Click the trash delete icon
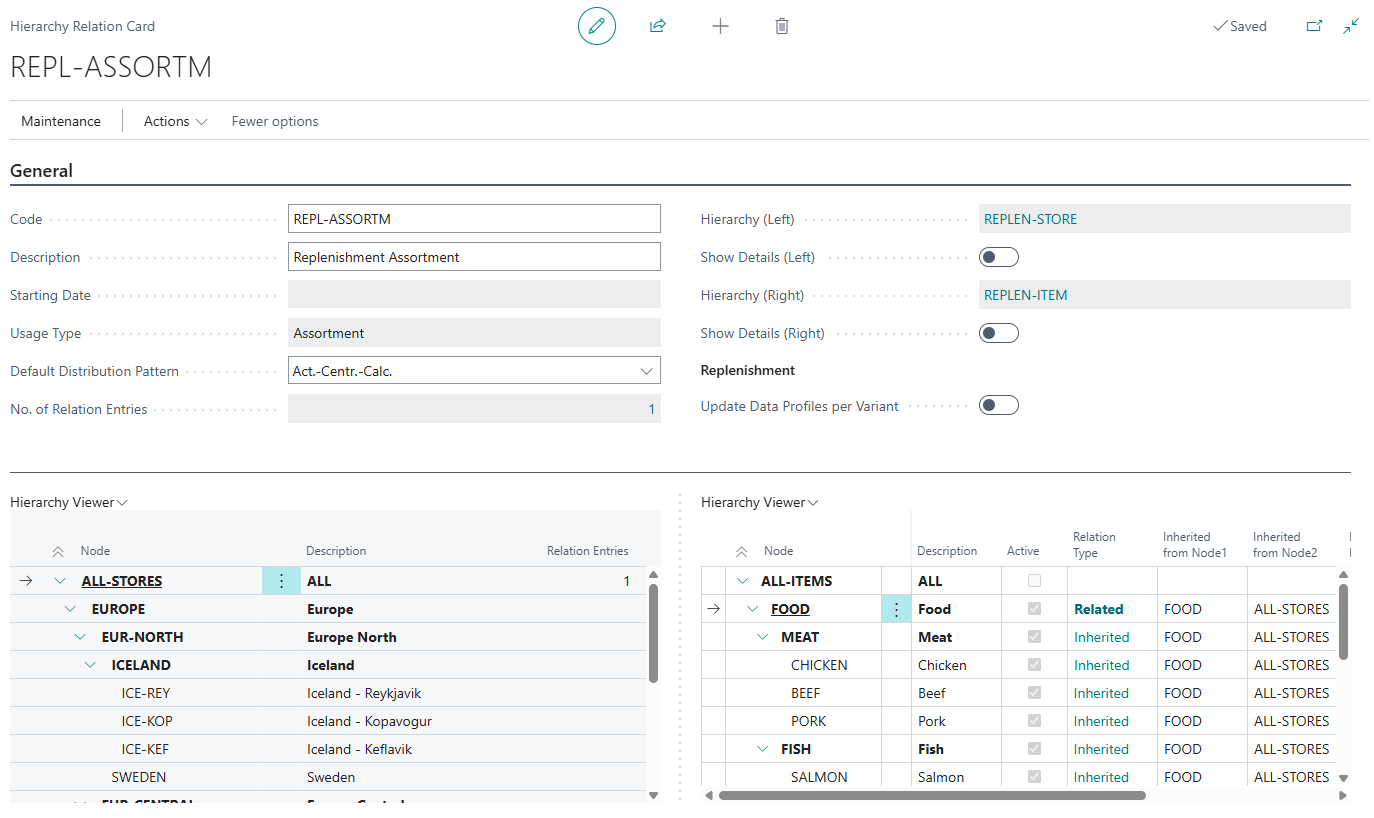This screenshot has width=1374, height=818. pyautogui.click(x=782, y=26)
